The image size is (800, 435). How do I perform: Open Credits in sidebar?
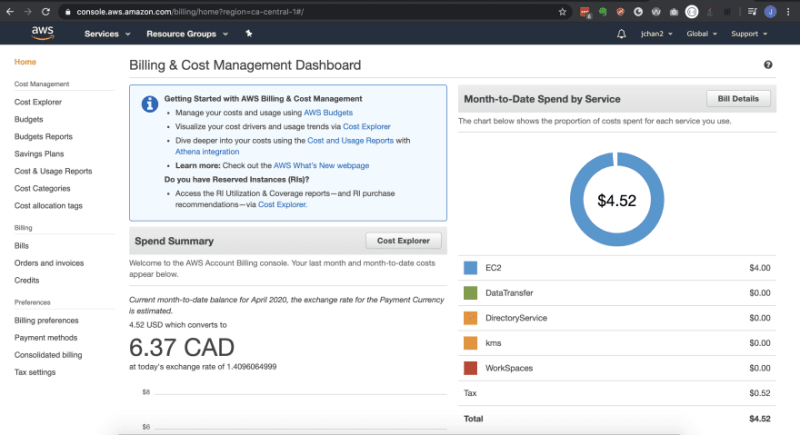[x=27, y=280]
